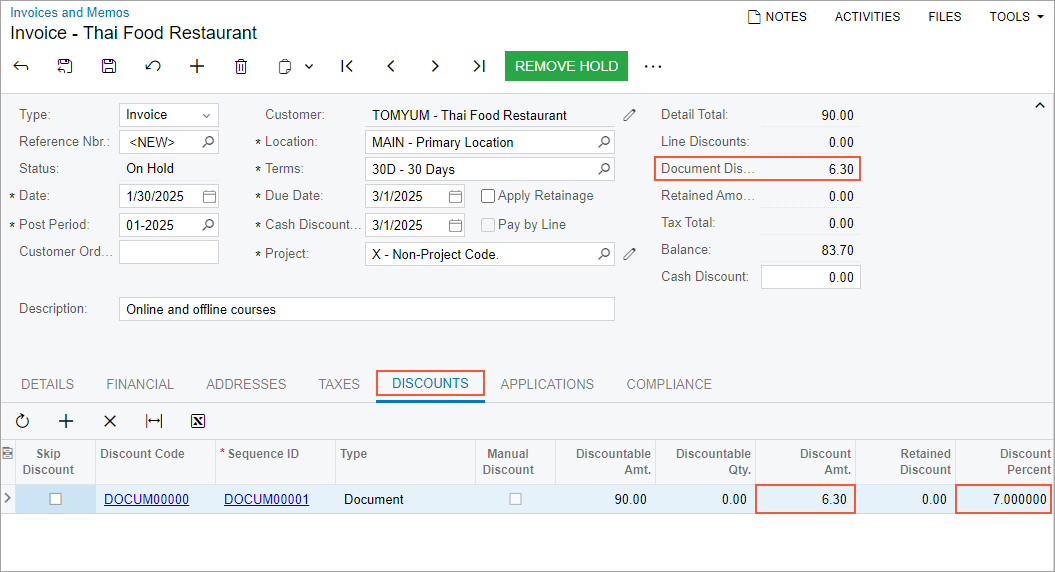Delete the invoice using trash icon

241,66
